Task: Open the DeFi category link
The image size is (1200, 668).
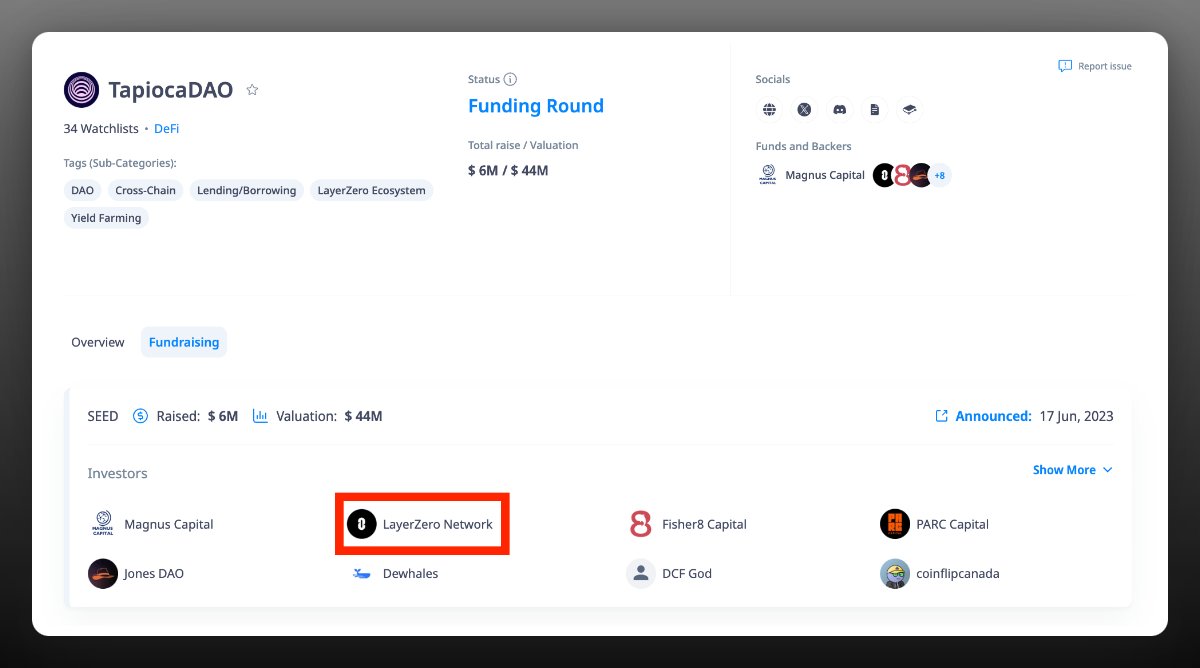Action: pos(167,129)
